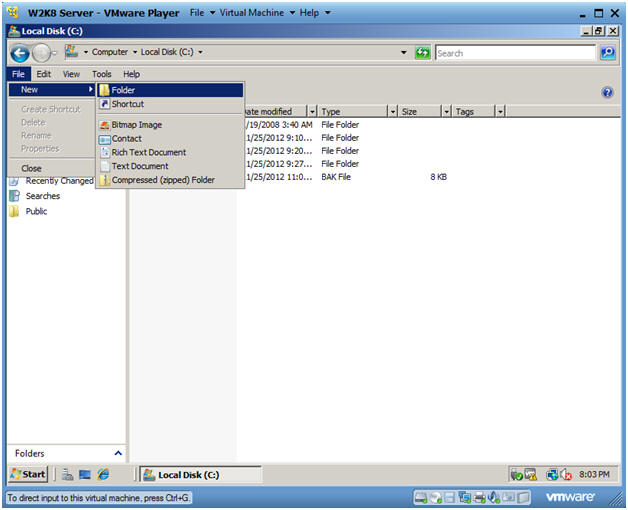
Task: Select Contact in New submenu
Action: (170, 139)
